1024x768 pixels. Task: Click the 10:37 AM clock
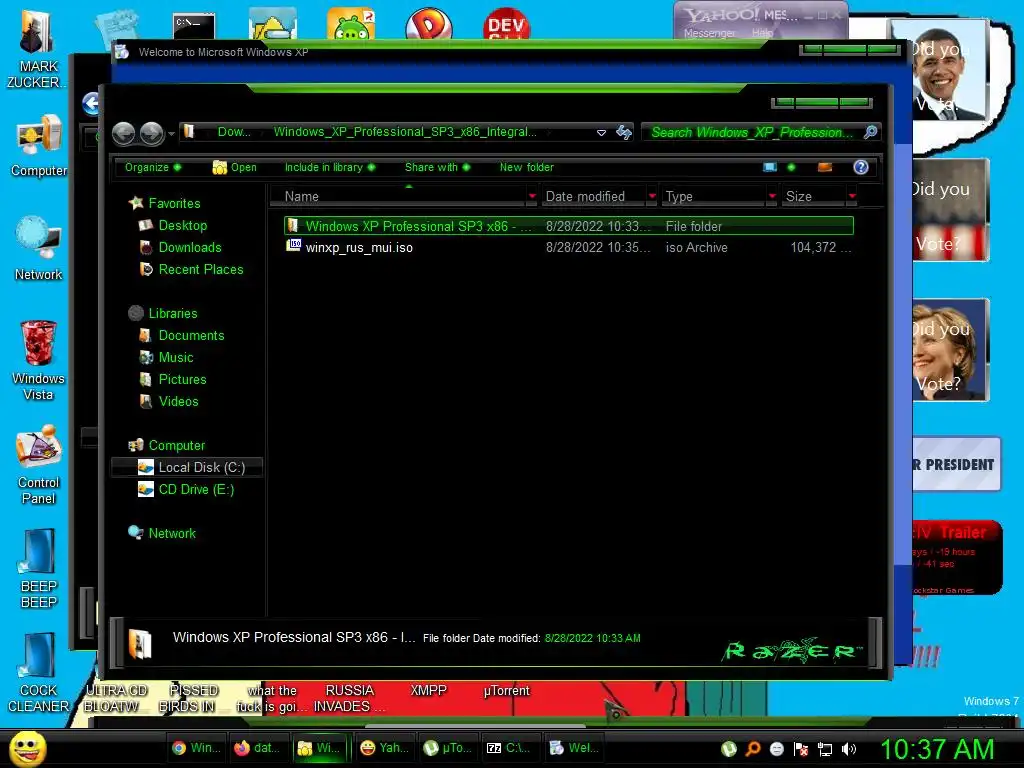tap(937, 749)
